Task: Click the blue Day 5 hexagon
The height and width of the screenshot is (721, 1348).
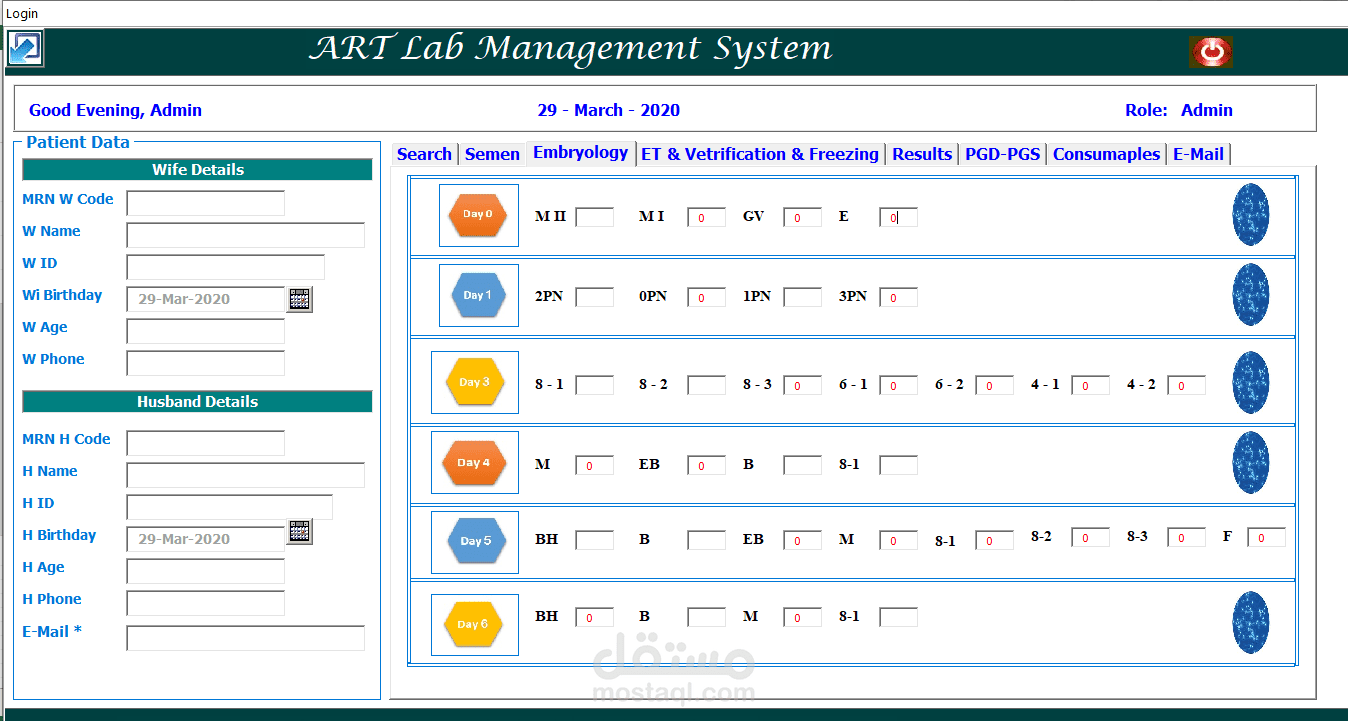Action: (476, 541)
